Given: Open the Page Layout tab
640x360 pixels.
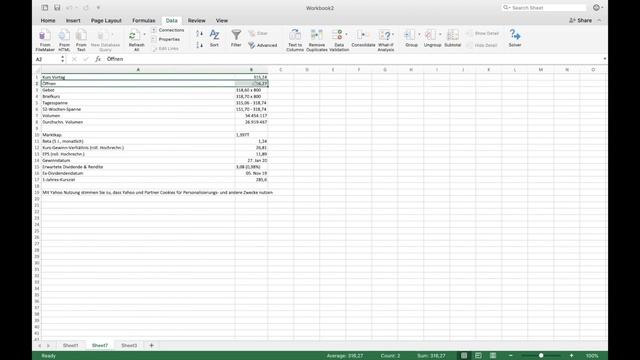Looking at the screenshot, I should point(106,20).
